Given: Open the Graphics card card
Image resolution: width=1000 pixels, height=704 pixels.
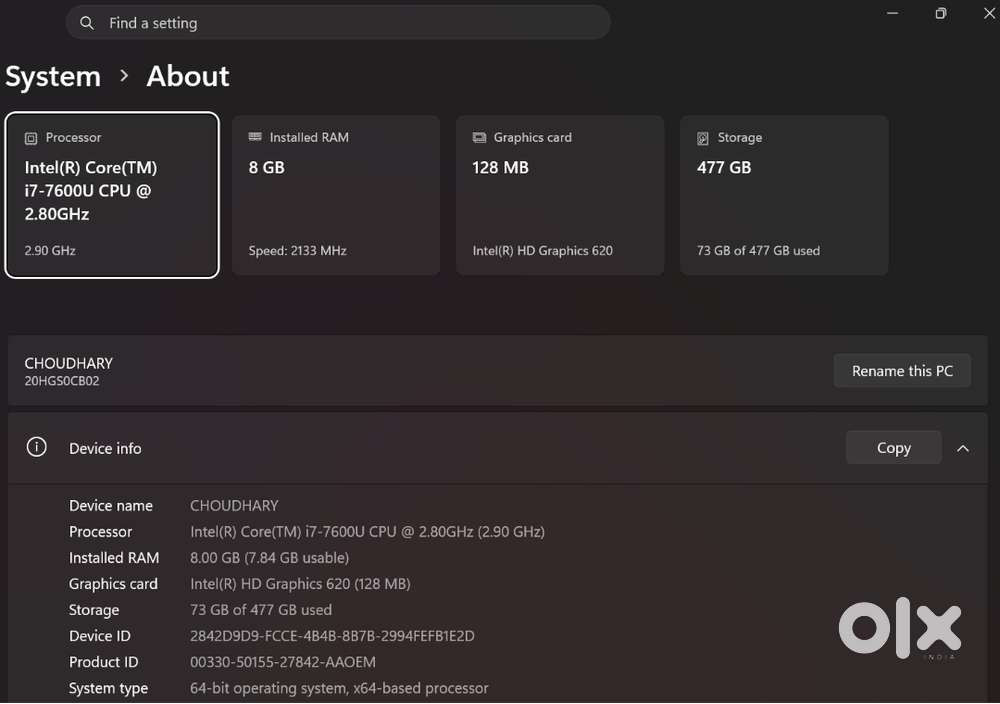Looking at the screenshot, I should coord(560,195).
